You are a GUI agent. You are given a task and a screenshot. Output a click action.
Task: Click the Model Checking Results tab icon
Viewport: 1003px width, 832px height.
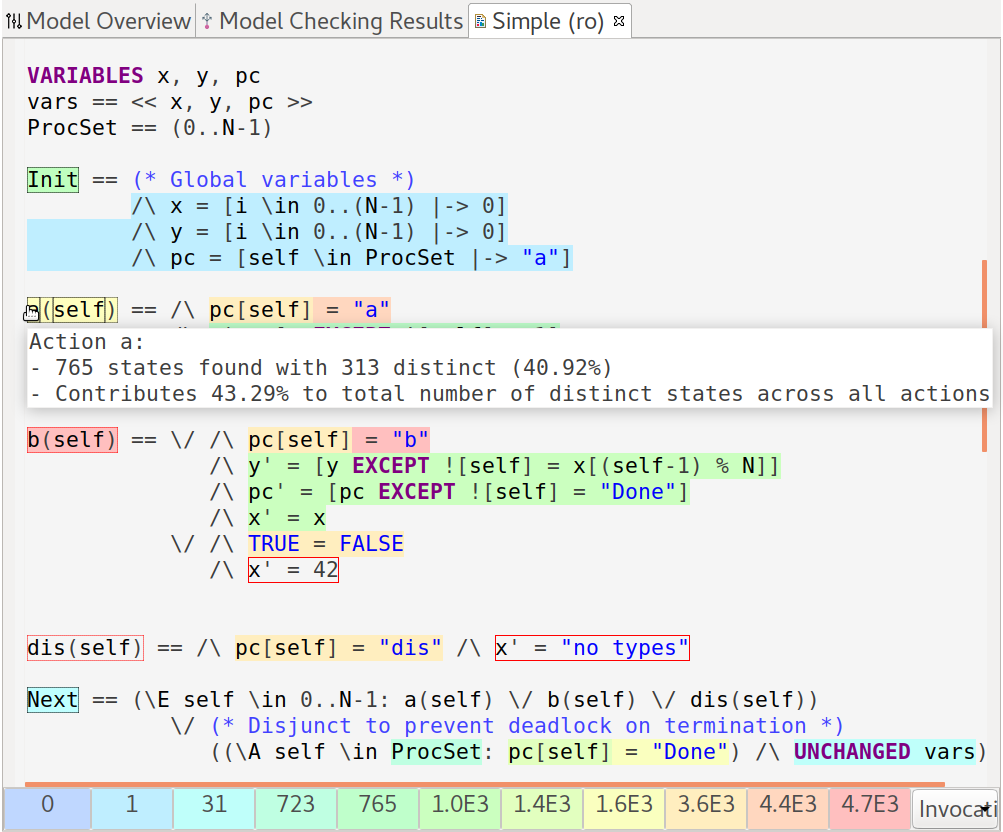tap(207, 21)
